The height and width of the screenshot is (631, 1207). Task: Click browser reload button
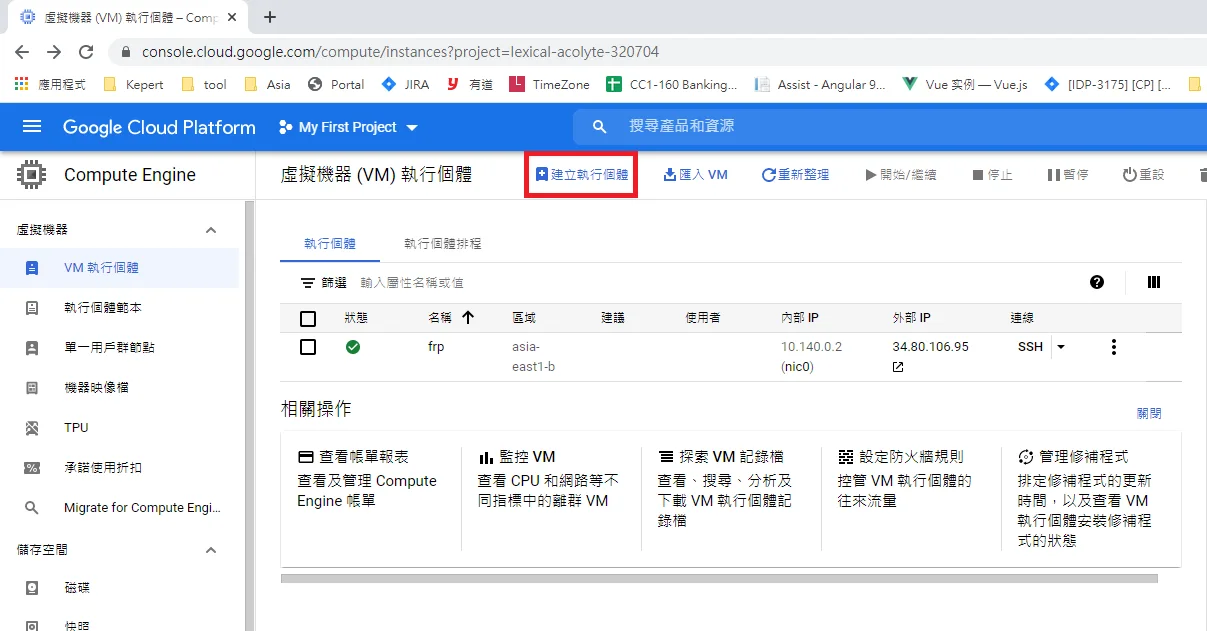pos(86,52)
